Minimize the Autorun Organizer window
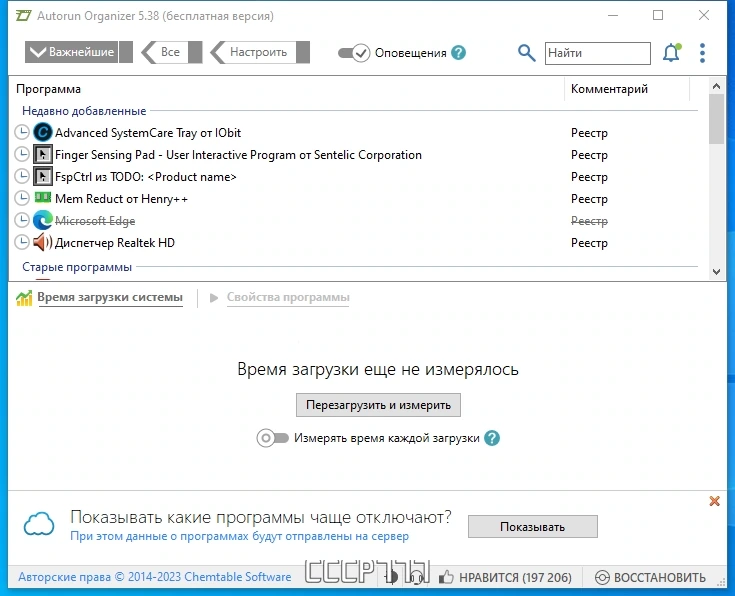Screen dimensions: 735x596 (613, 15)
